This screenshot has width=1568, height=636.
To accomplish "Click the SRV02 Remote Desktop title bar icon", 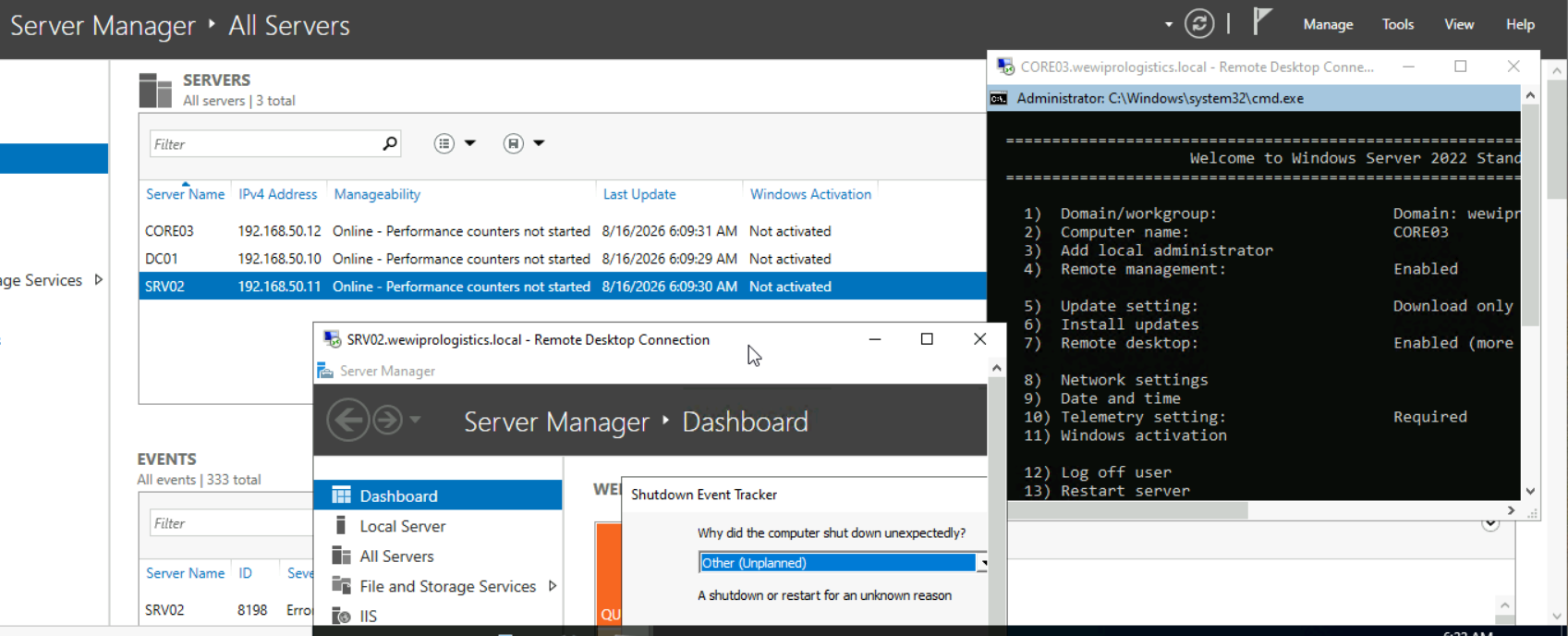I will click(x=333, y=339).
